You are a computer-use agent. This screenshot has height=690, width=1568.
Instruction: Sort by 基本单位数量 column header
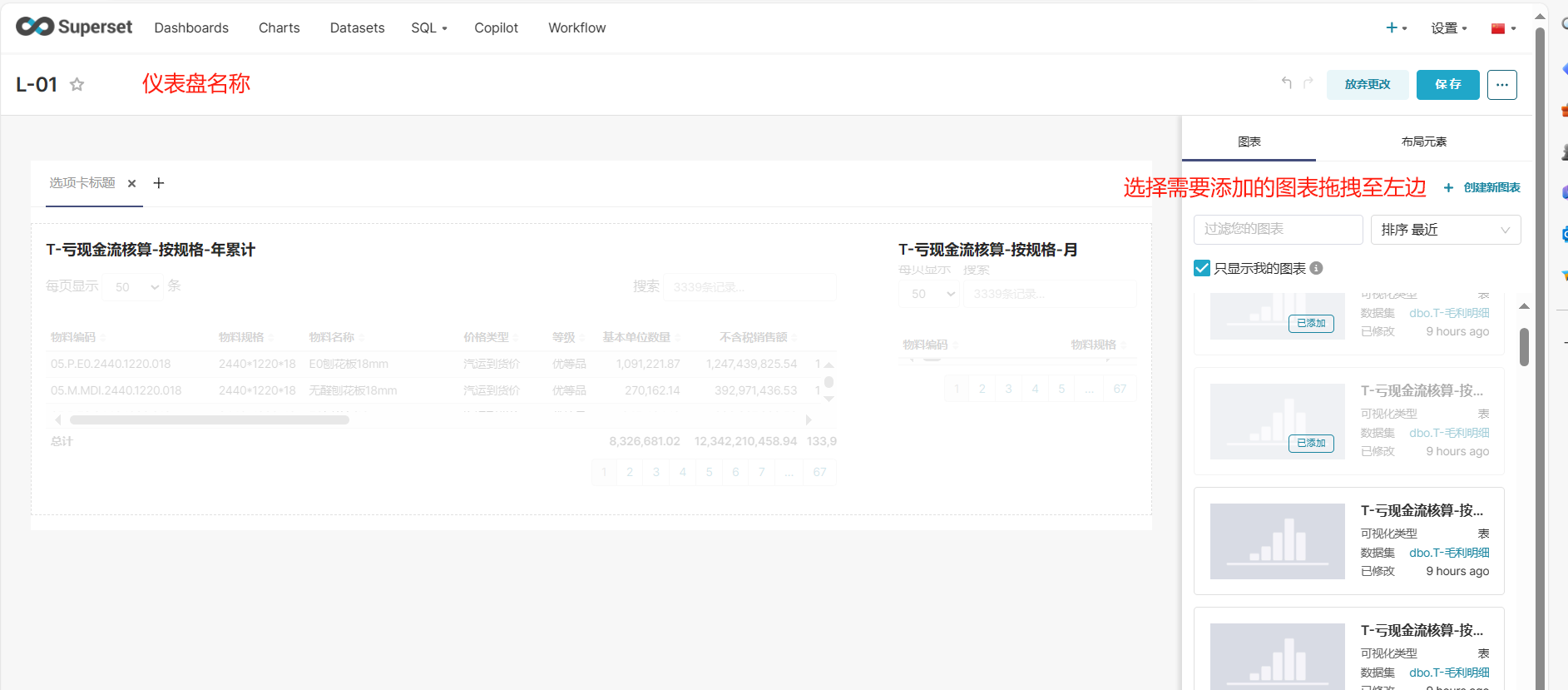641,337
